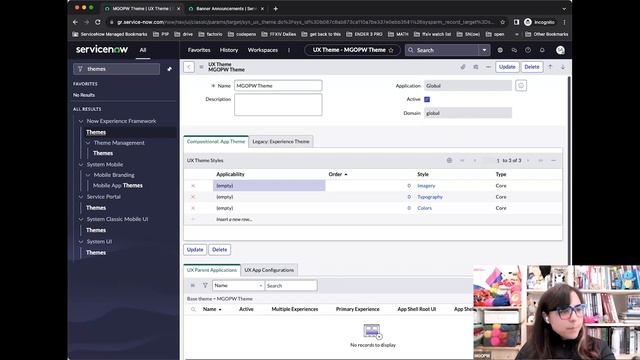The height and width of the screenshot is (360, 640).
Task: Collapse System UI group
Action: pos(81,242)
